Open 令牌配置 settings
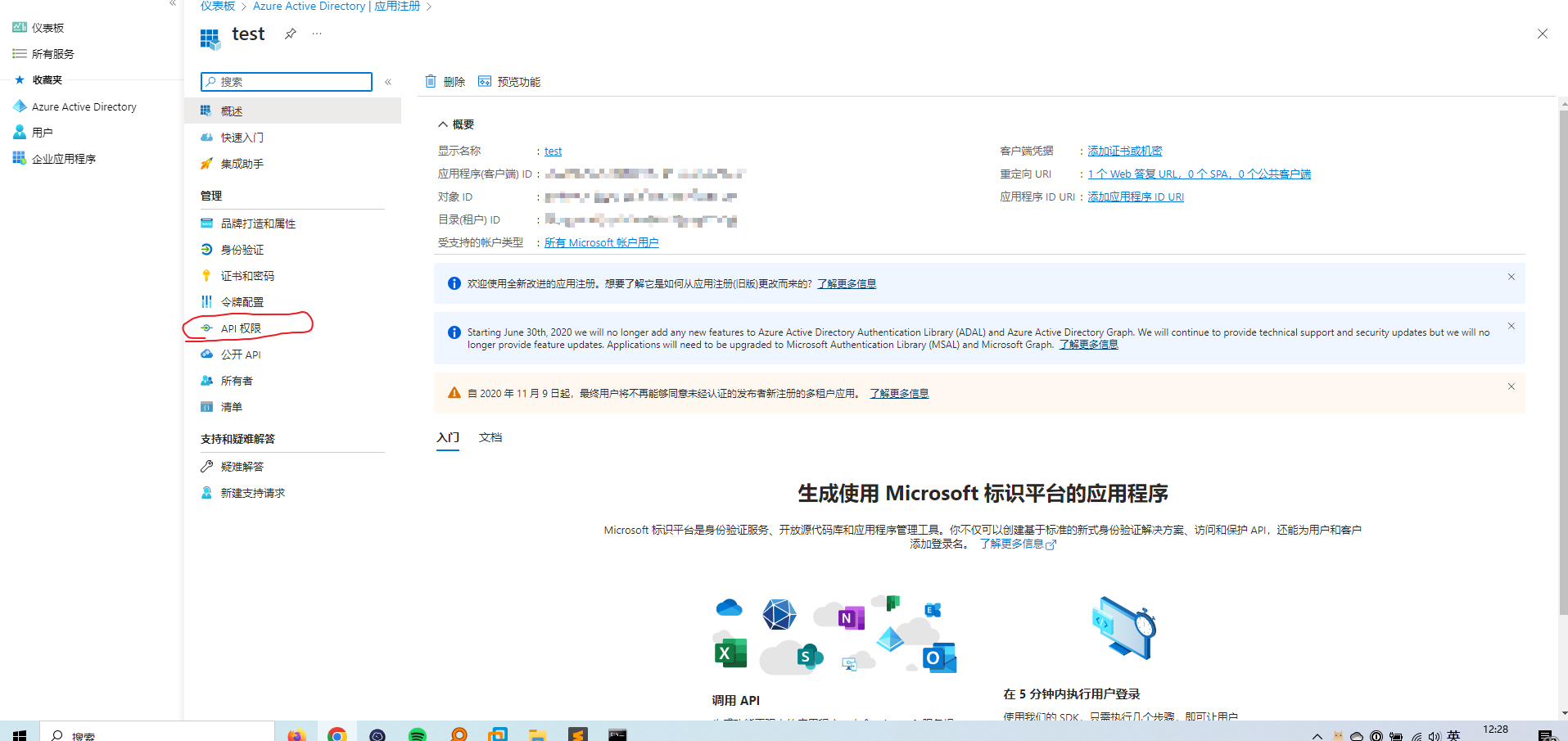This screenshot has height=741, width=1568. point(242,301)
